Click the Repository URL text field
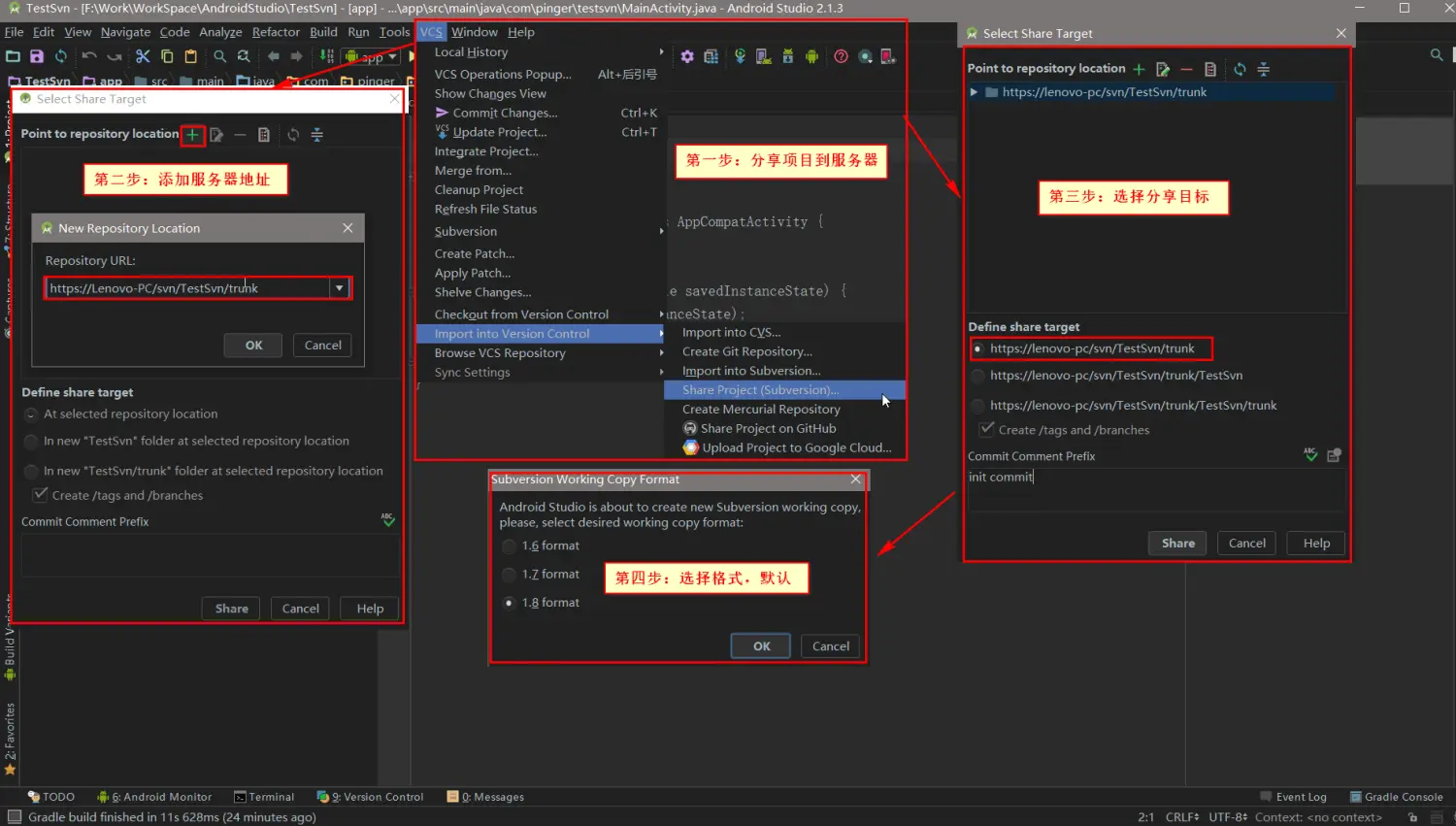Image resolution: width=1456 pixels, height=826 pixels. tap(189, 288)
